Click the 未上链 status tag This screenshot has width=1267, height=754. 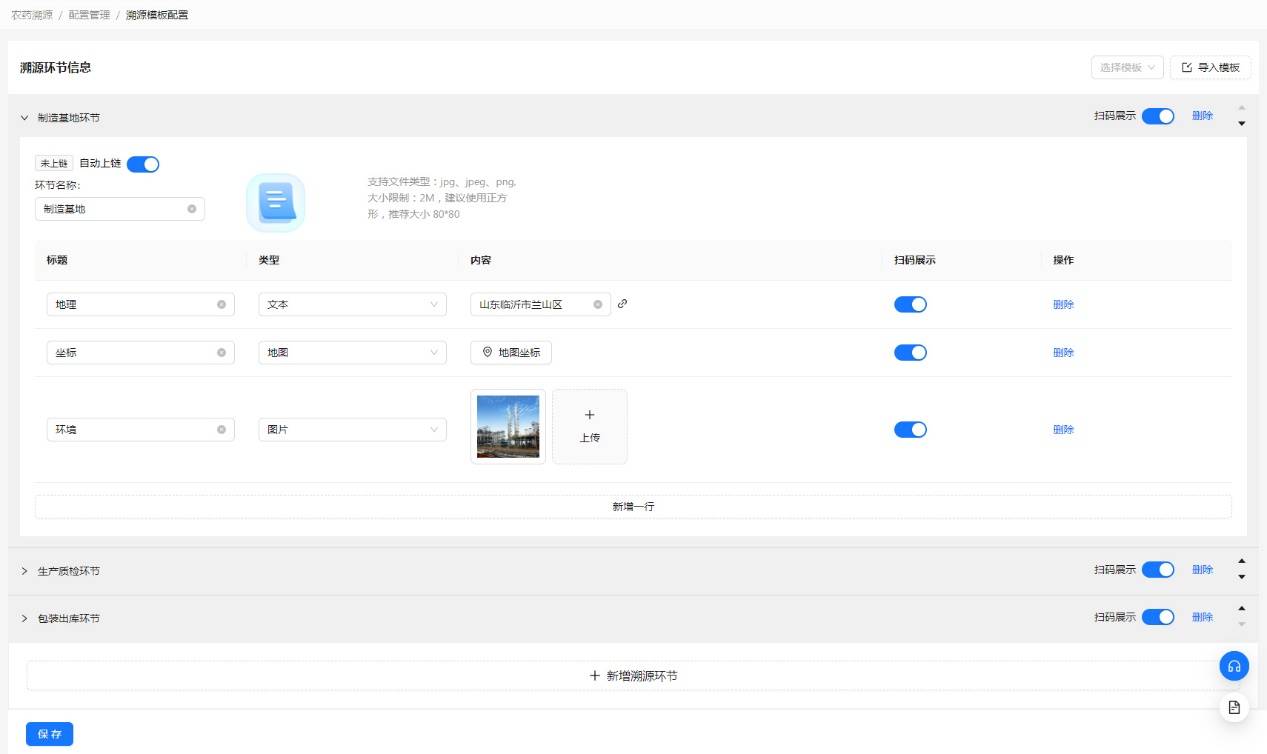[53, 163]
